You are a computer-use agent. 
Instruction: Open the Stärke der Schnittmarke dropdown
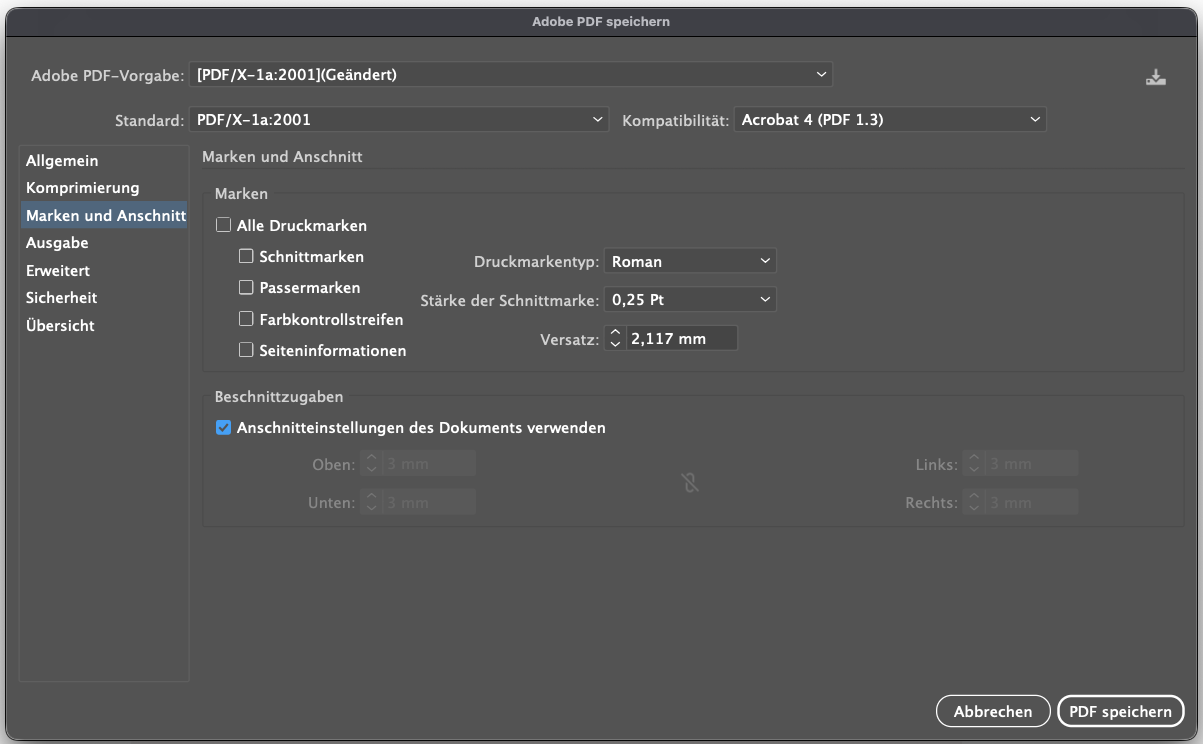coord(690,298)
